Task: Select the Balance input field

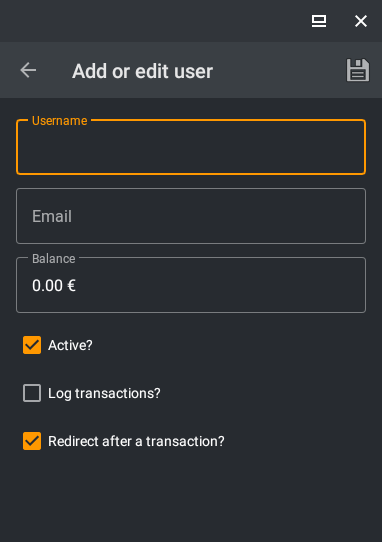Action: pyautogui.click(x=191, y=285)
